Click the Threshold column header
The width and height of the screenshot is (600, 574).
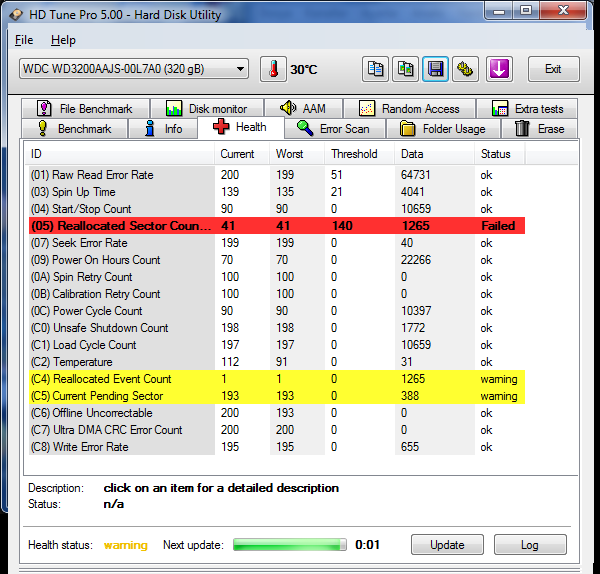[x=355, y=154]
